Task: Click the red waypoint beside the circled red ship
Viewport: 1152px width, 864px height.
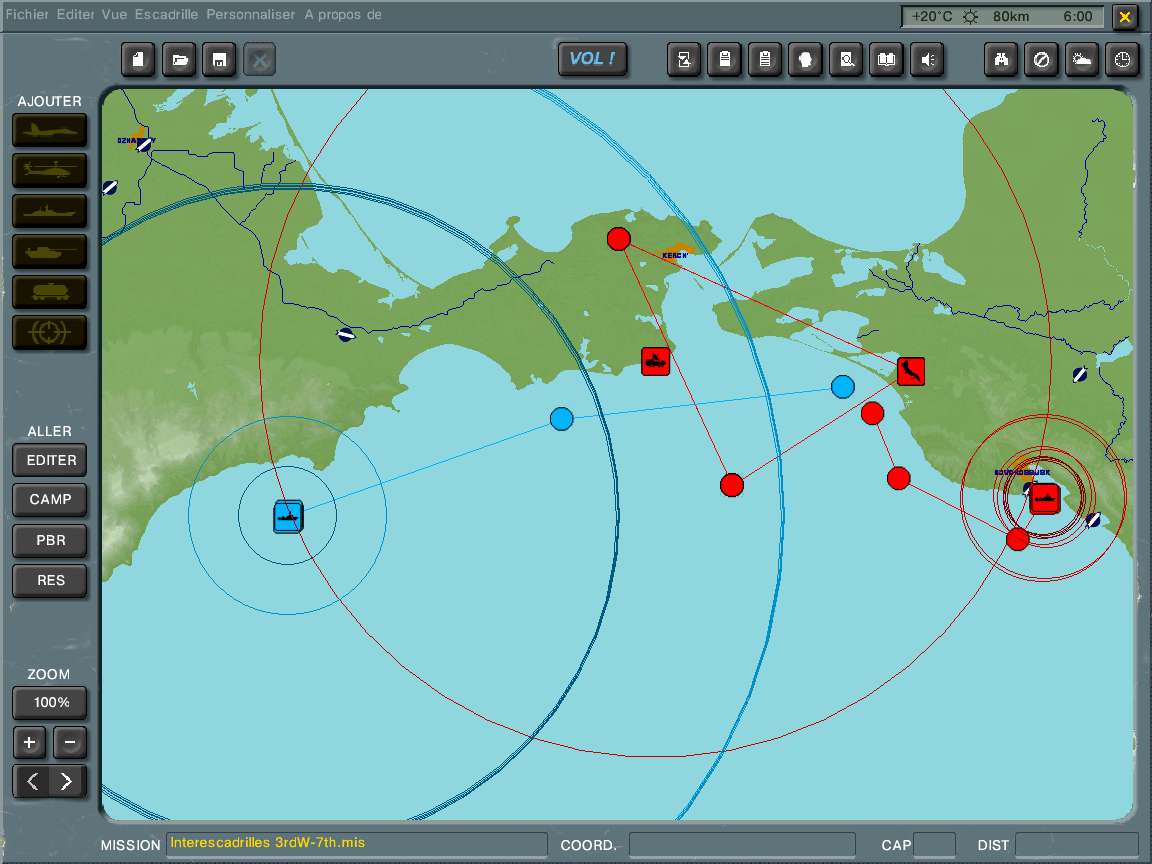Action: [x=1017, y=539]
